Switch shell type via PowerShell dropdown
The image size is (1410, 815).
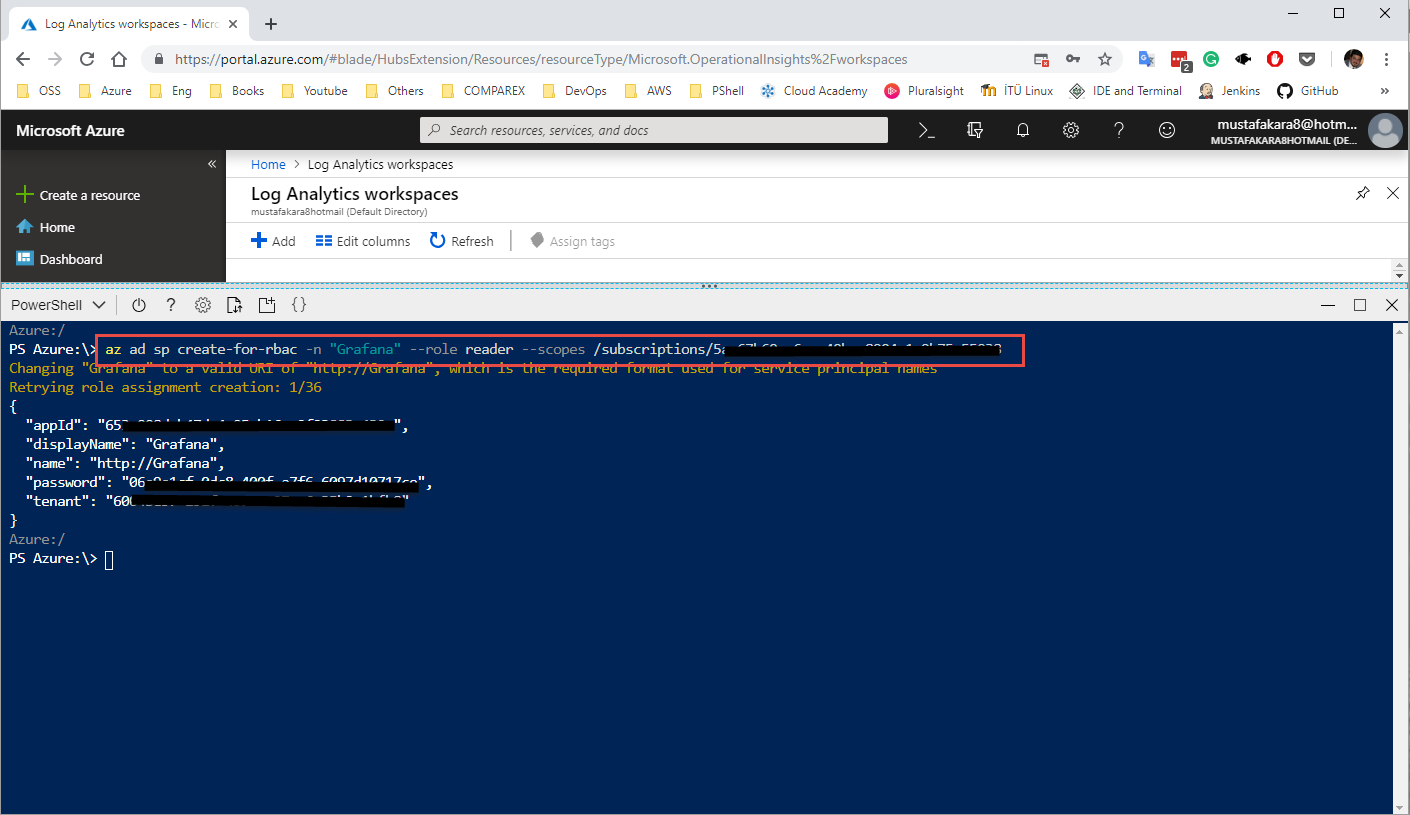point(58,305)
